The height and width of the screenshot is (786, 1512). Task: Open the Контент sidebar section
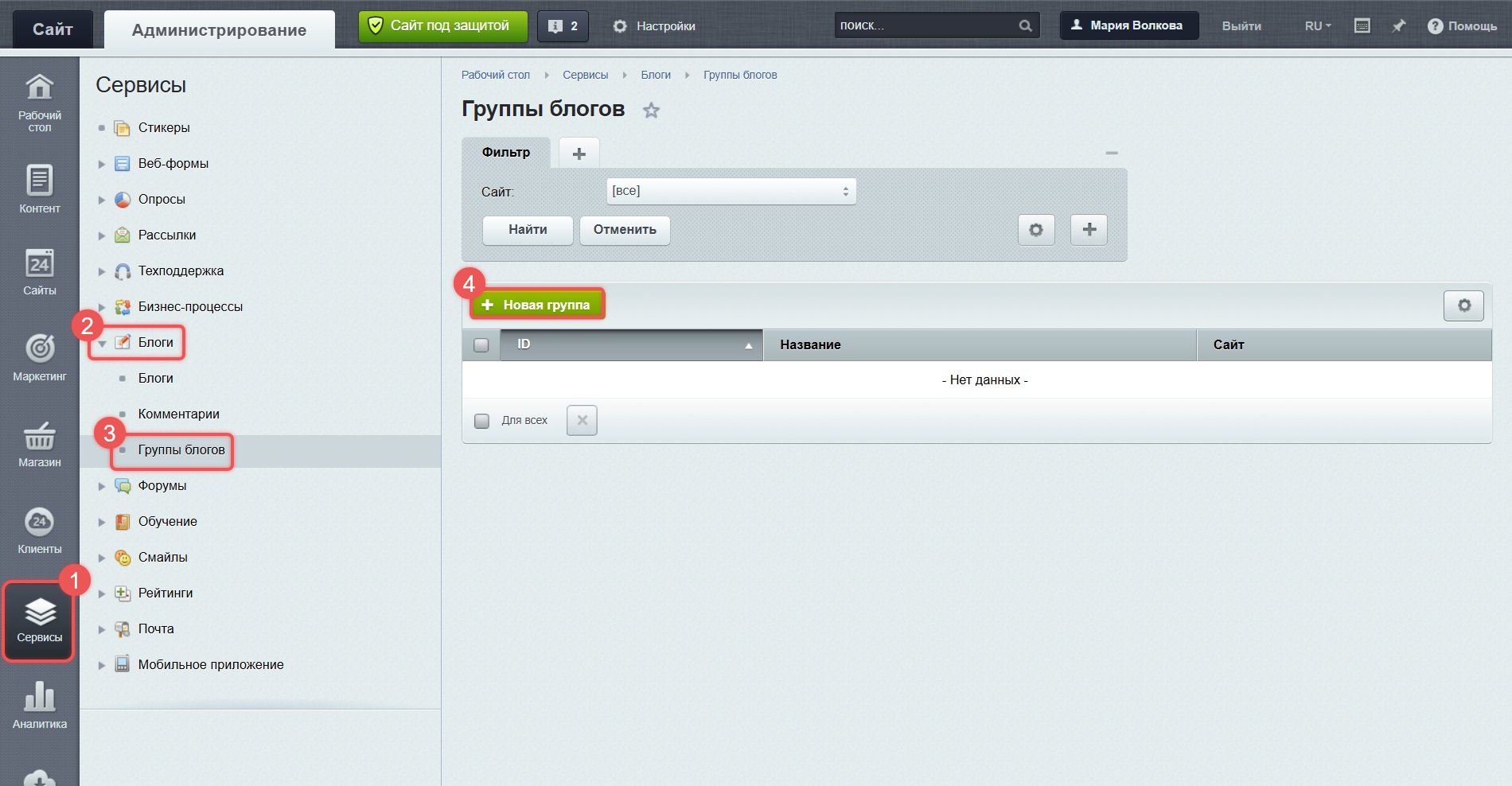point(40,189)
